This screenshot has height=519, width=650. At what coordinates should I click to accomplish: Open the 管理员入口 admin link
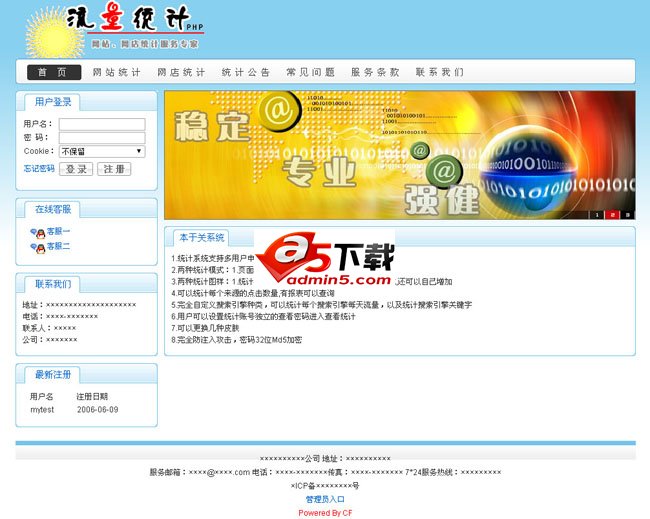325,499
